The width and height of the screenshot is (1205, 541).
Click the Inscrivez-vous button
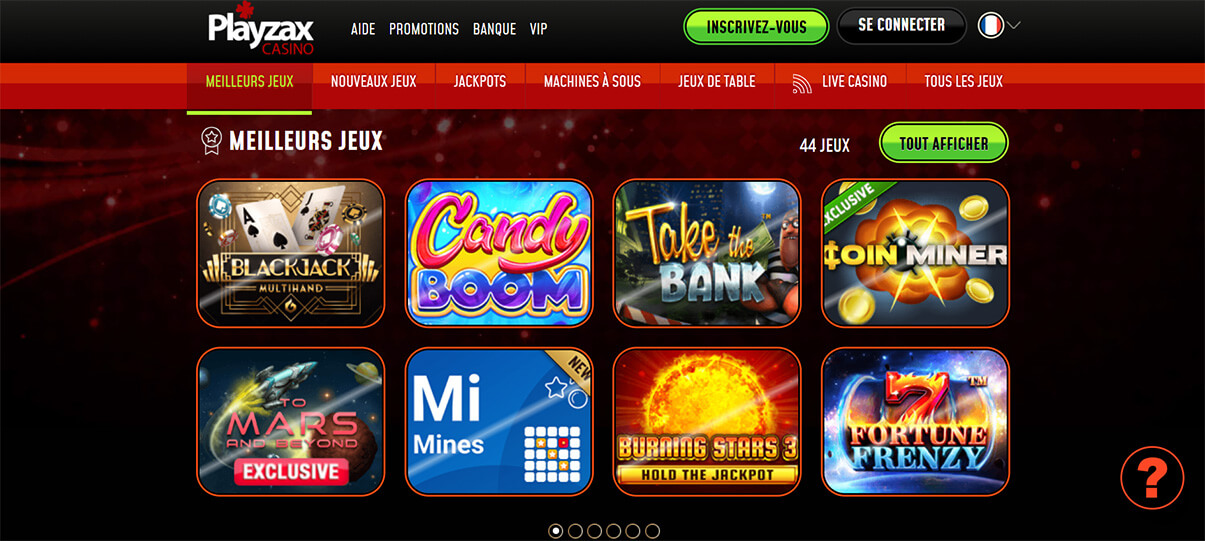(757, 27)
